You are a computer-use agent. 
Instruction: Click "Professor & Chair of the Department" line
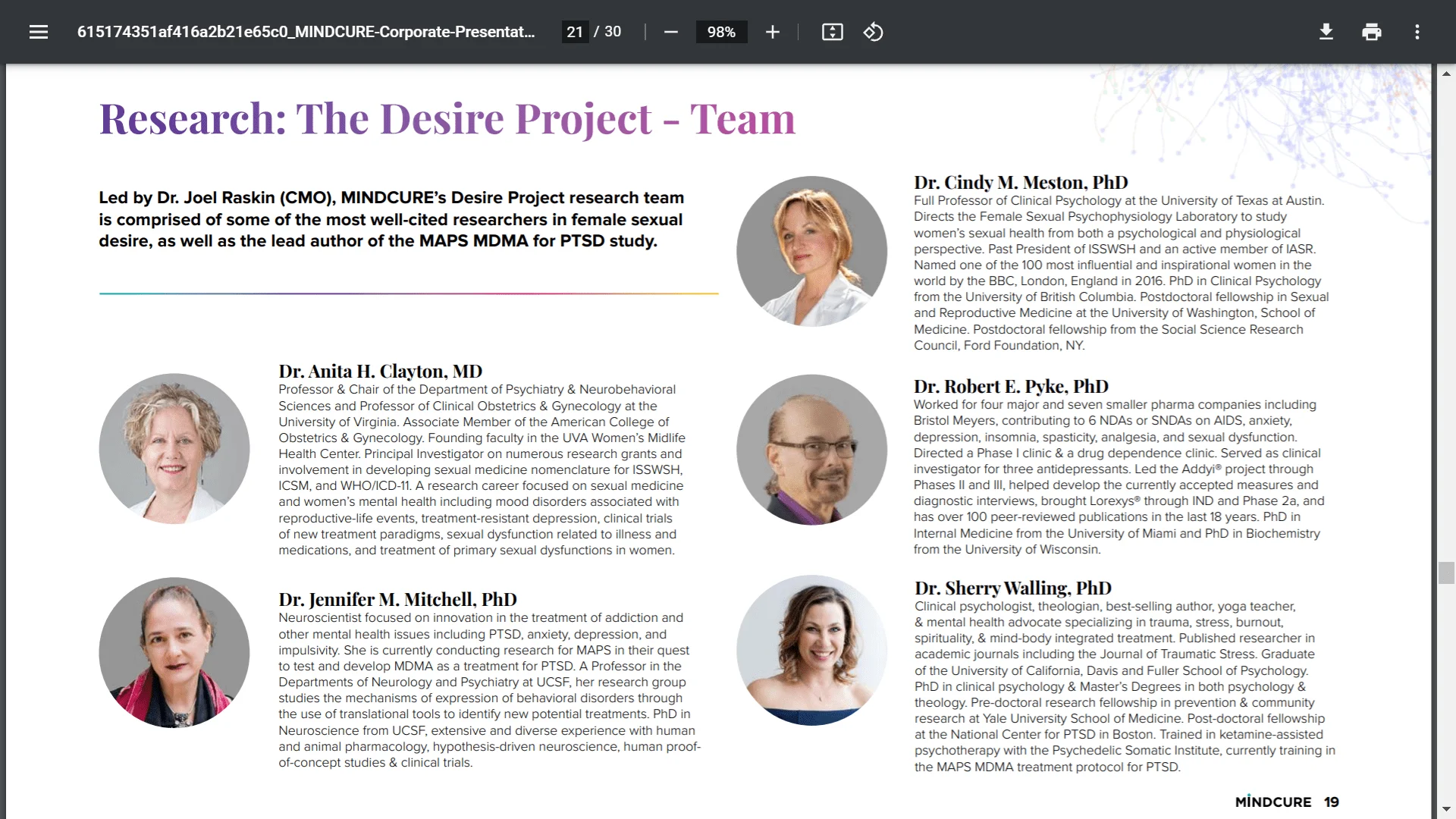477,390
